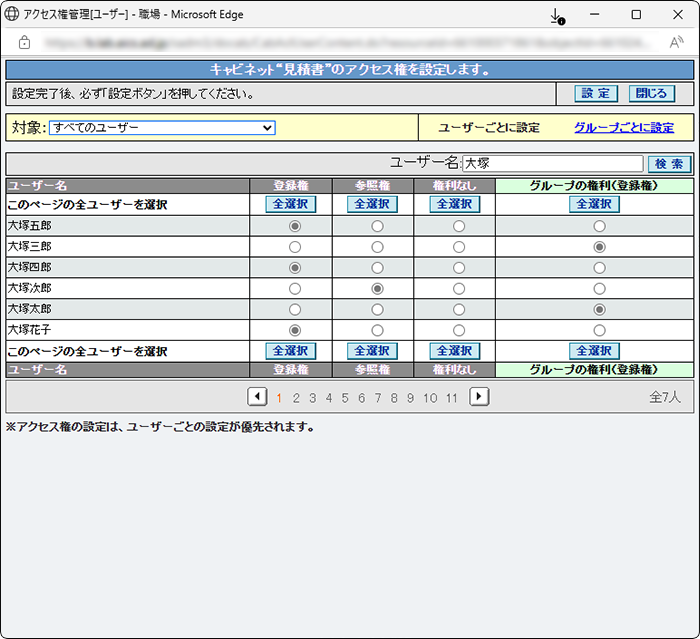Click top 全選択 button under 権利なし
The width and height of the screenshot is (700, 639).
(455, 204)
